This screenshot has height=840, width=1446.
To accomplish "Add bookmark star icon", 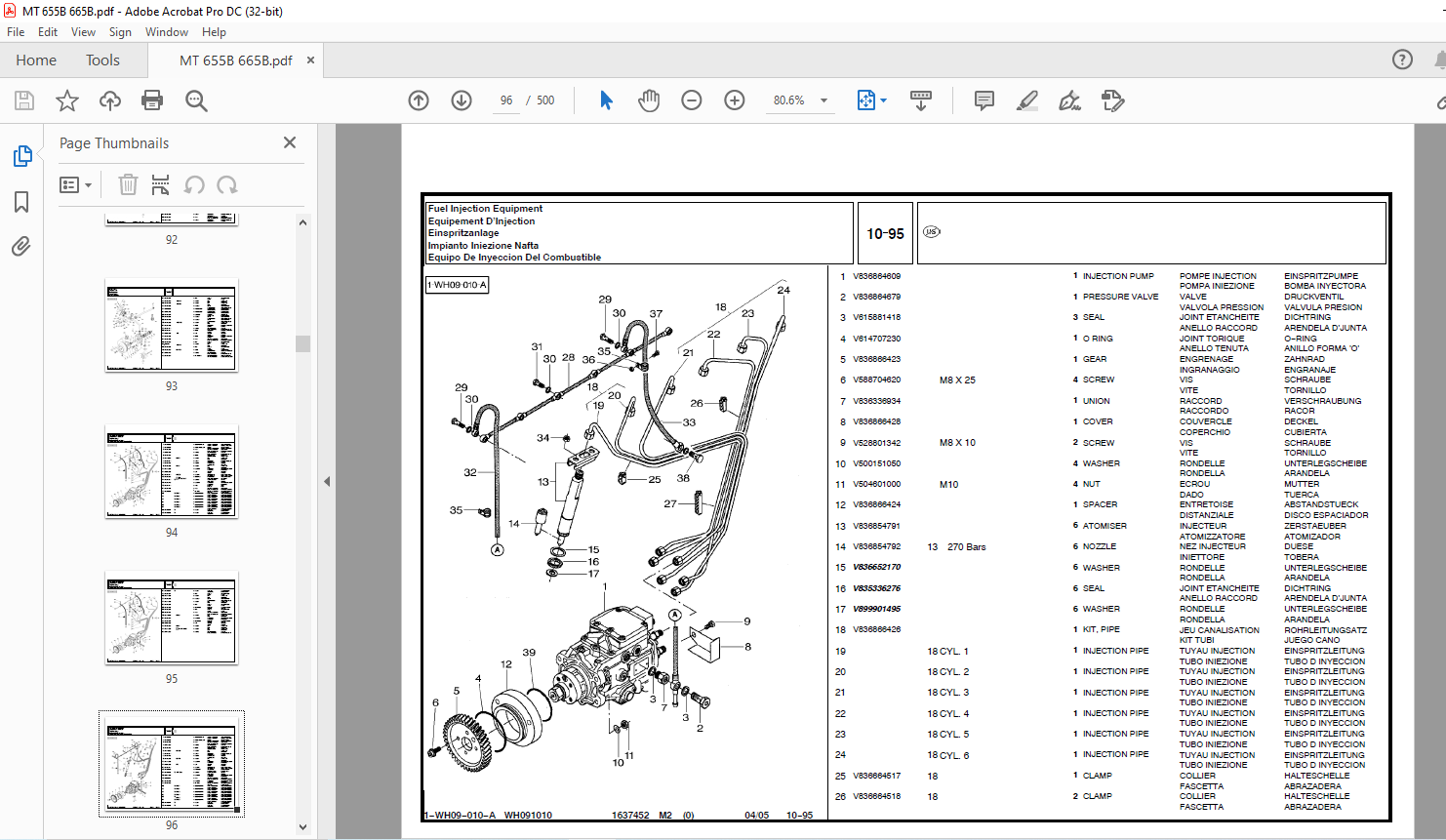I will coord(67,100).
